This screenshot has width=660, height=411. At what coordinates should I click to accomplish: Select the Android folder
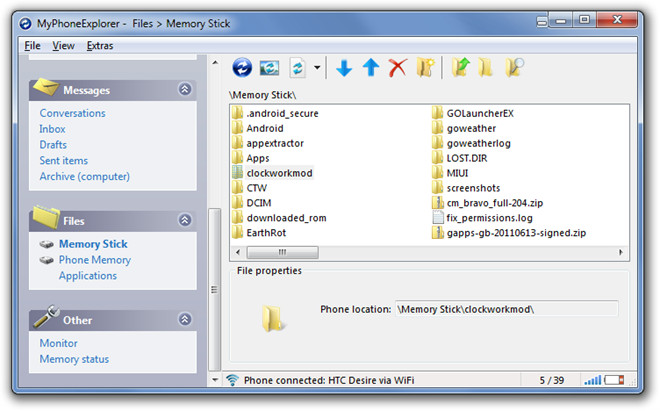click(258, 128)
